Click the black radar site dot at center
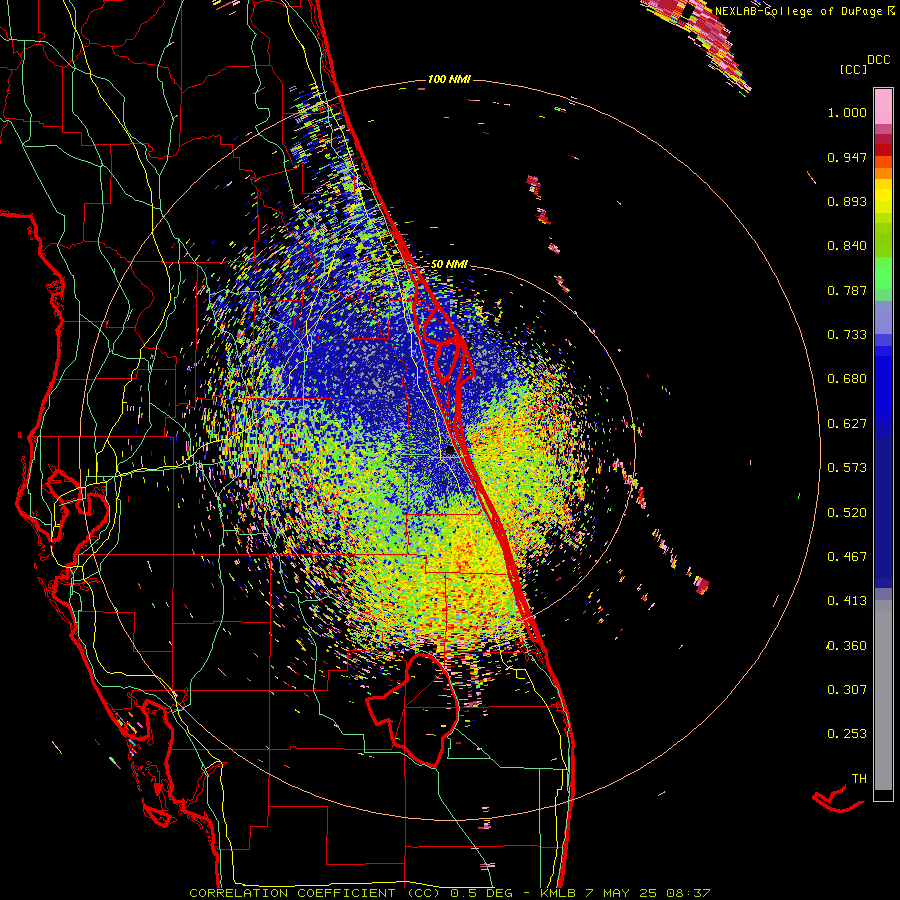Screen dimensions: 900x900 pos(451,449)
